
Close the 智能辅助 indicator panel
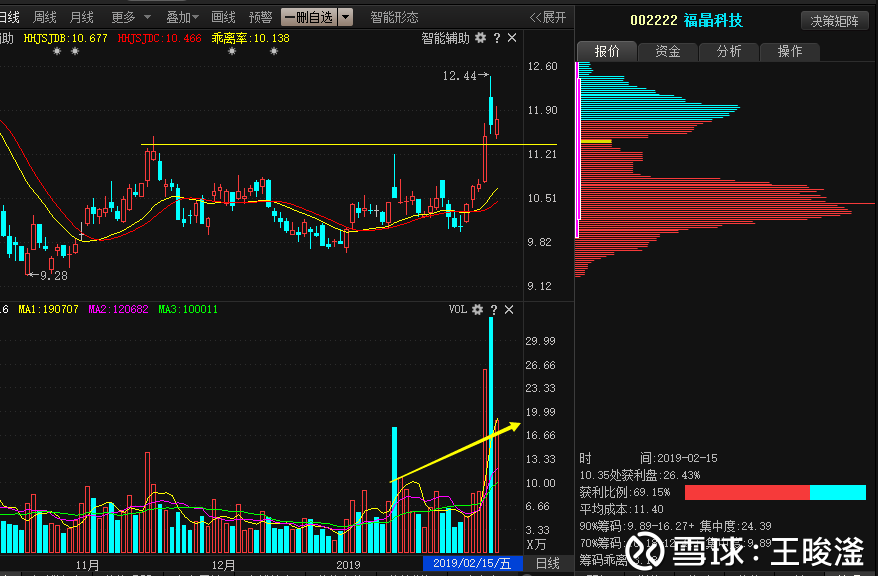[x=512, y=38]
